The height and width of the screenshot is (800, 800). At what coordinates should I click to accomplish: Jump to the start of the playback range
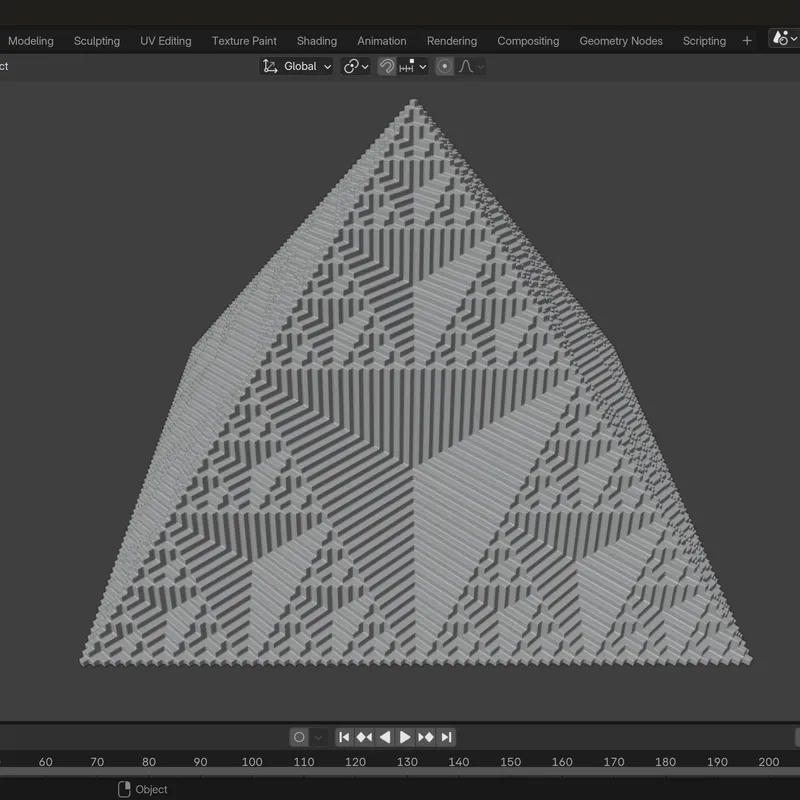345,737
